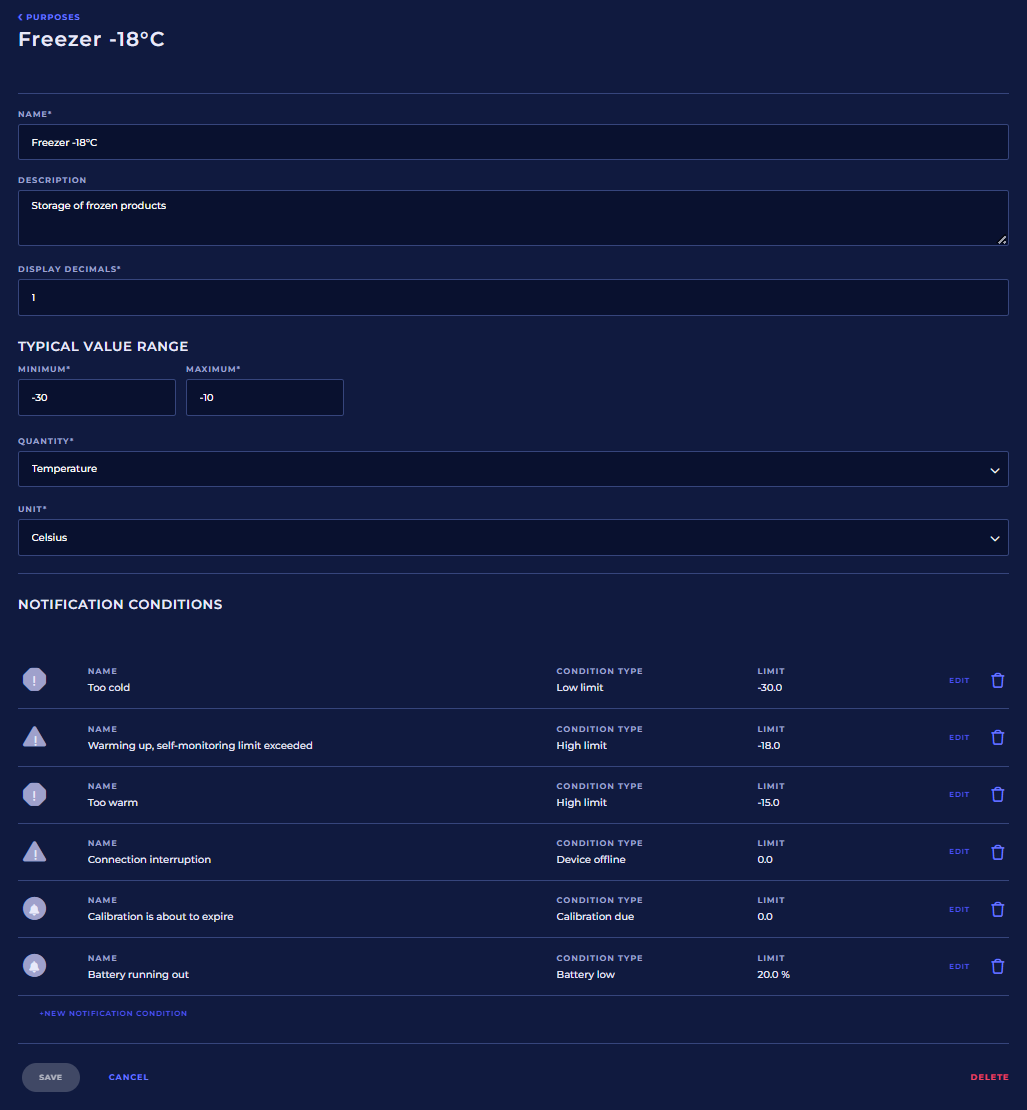Edit the Battery running out condition
The height and width of the screenshot is (1110, 1027).
coord(959,967)
